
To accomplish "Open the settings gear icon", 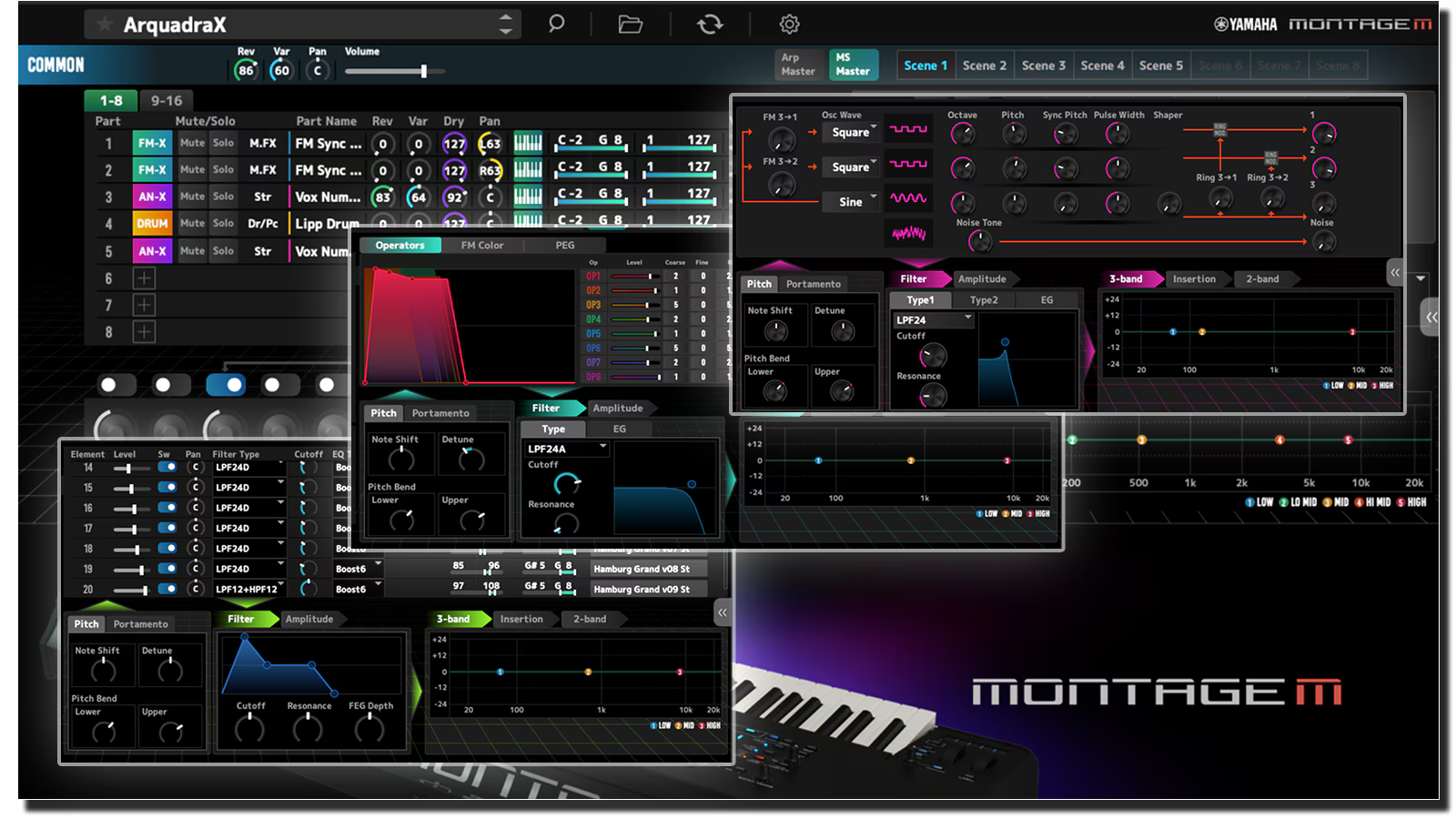I will pos(790,25).
